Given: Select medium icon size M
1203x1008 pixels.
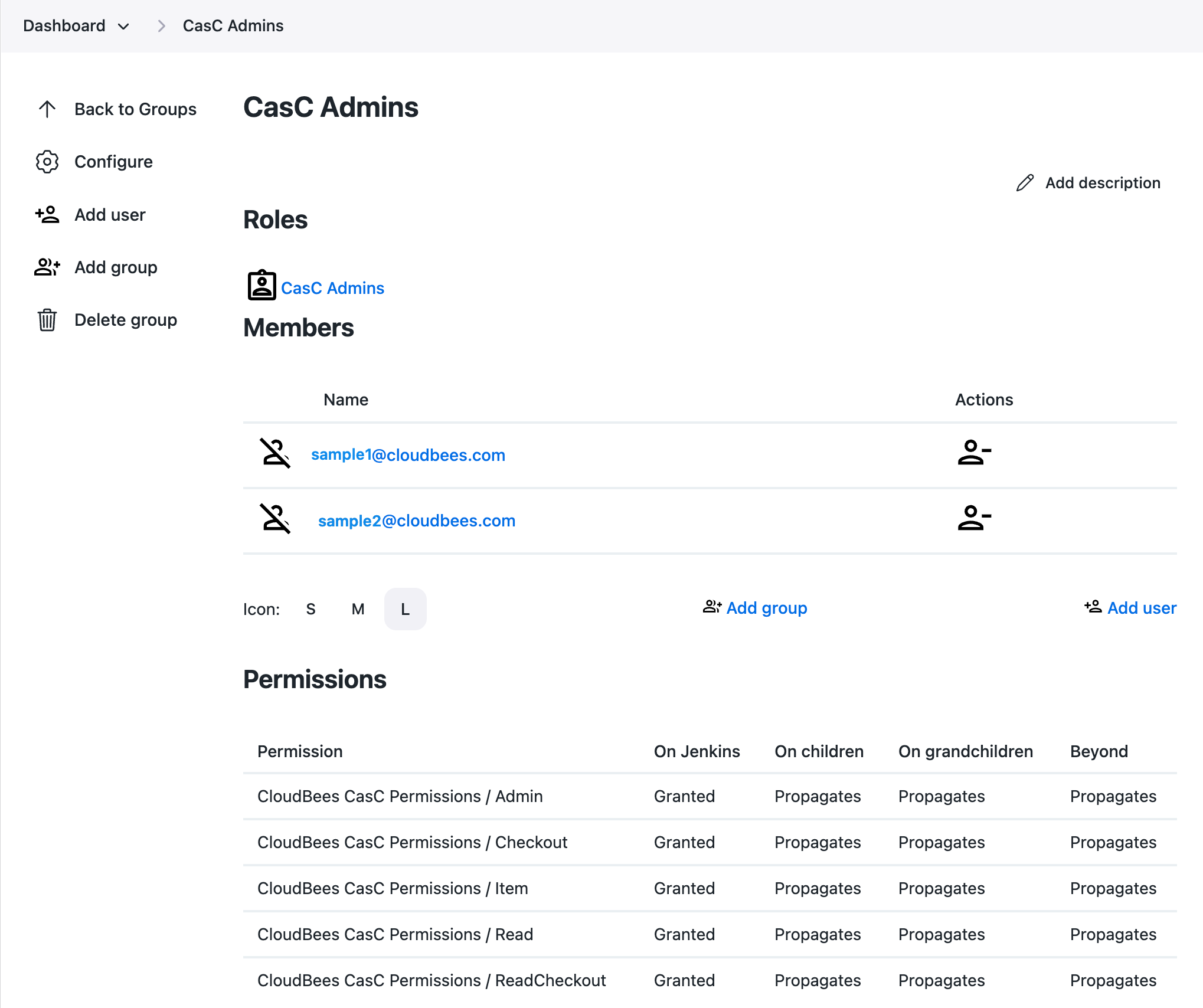Looking at the screenshot, I should tap(358, 609).
